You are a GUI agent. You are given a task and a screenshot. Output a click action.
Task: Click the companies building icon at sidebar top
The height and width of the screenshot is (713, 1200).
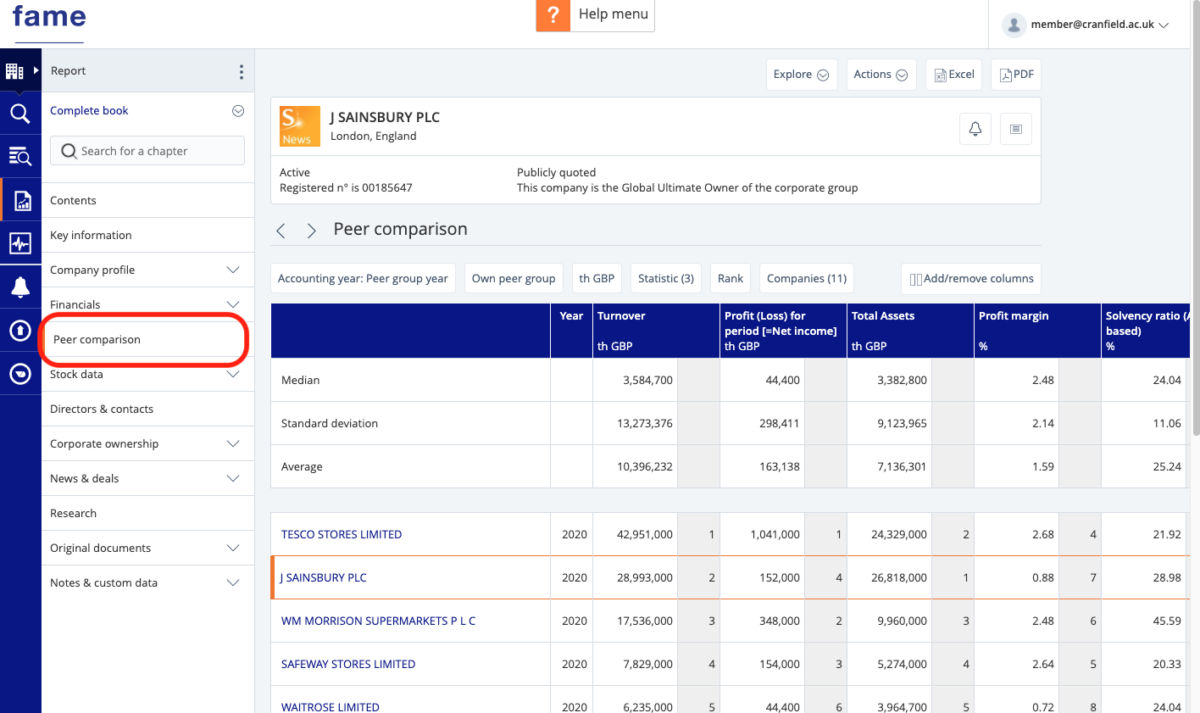tap(17, 70)
